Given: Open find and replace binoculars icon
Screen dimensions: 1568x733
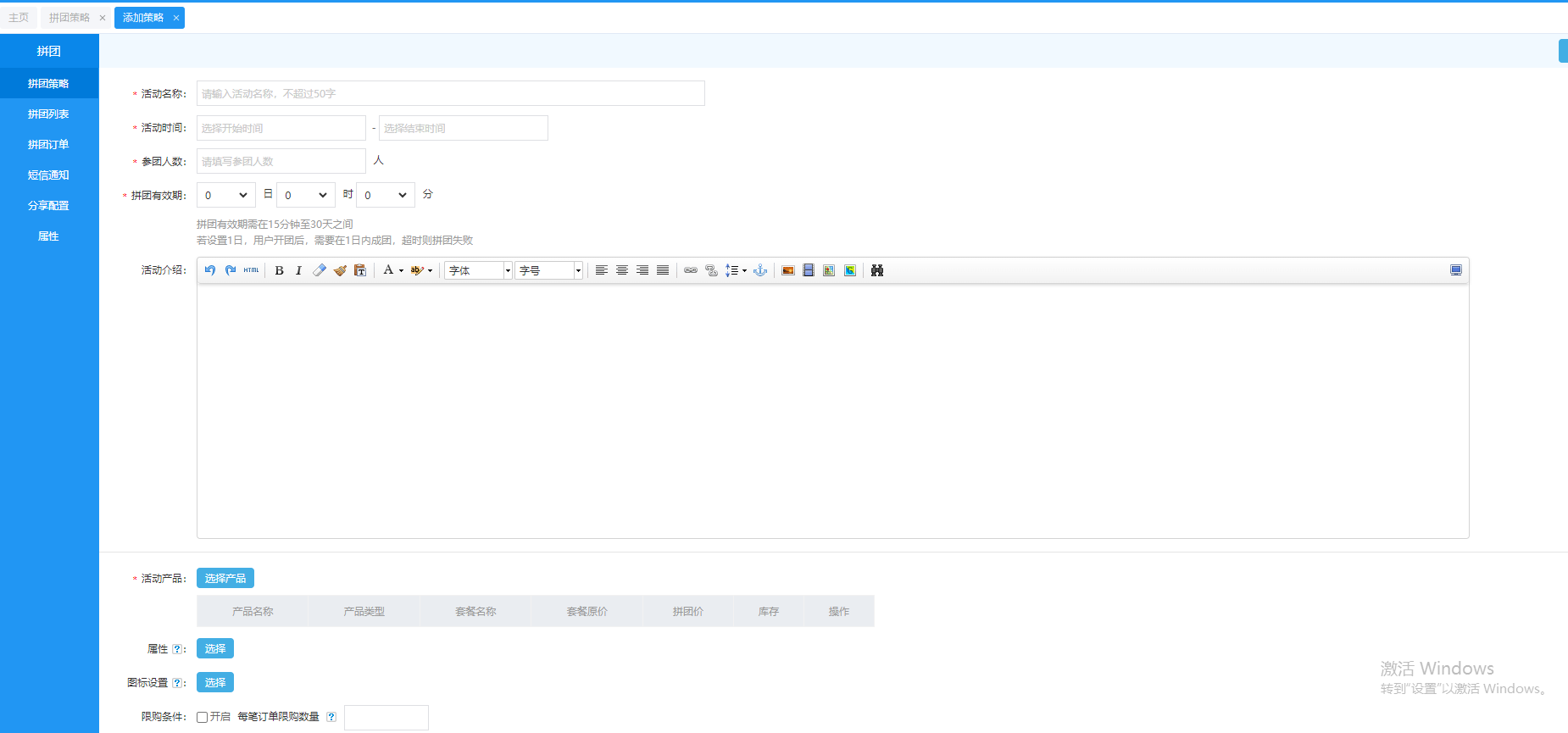Looking at the screenshot, I should 877,270.
